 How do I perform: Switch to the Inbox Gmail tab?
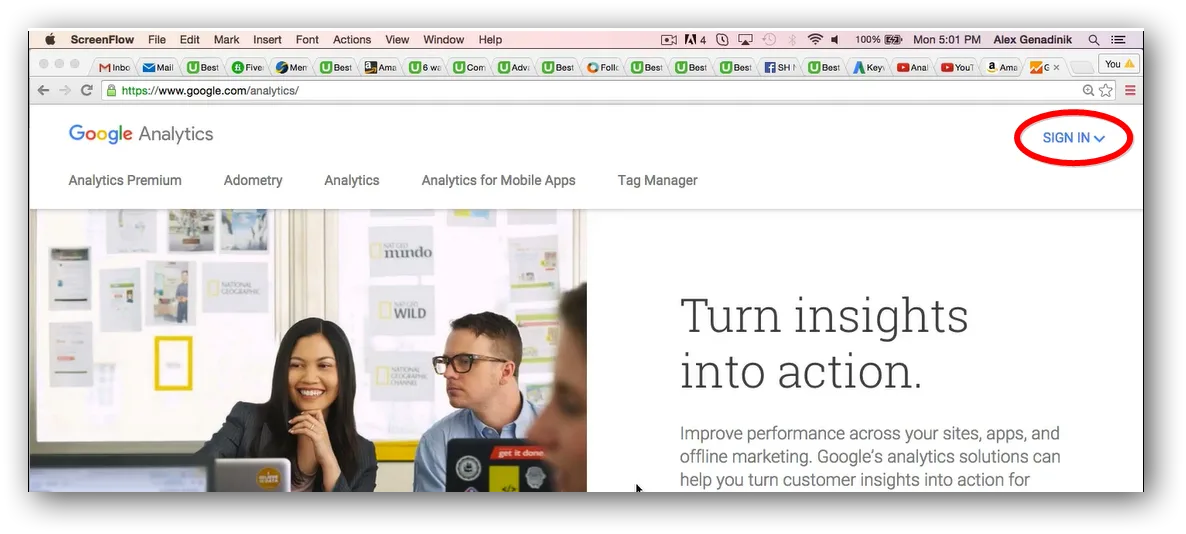(114, 67)
